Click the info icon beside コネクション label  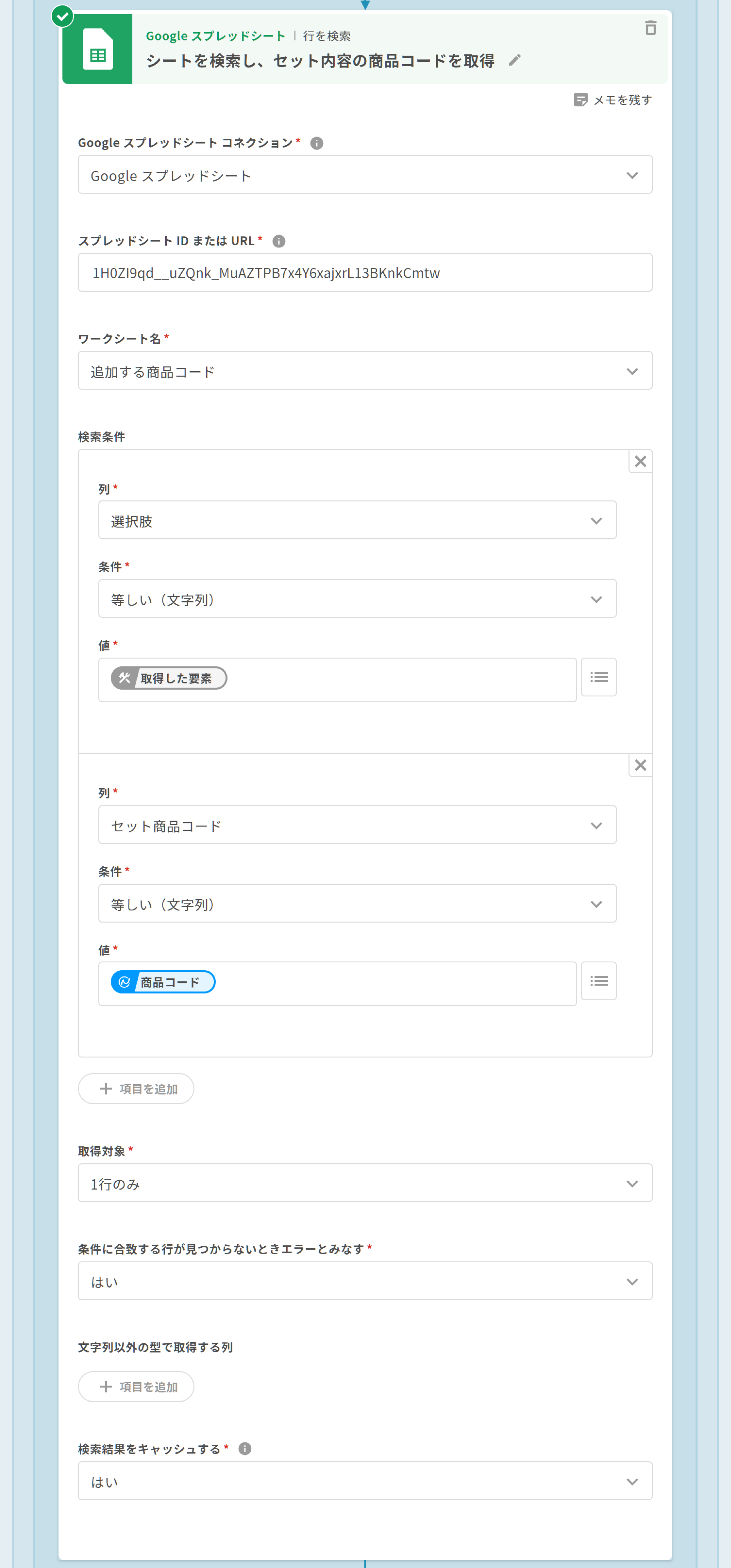coord(317,143)
